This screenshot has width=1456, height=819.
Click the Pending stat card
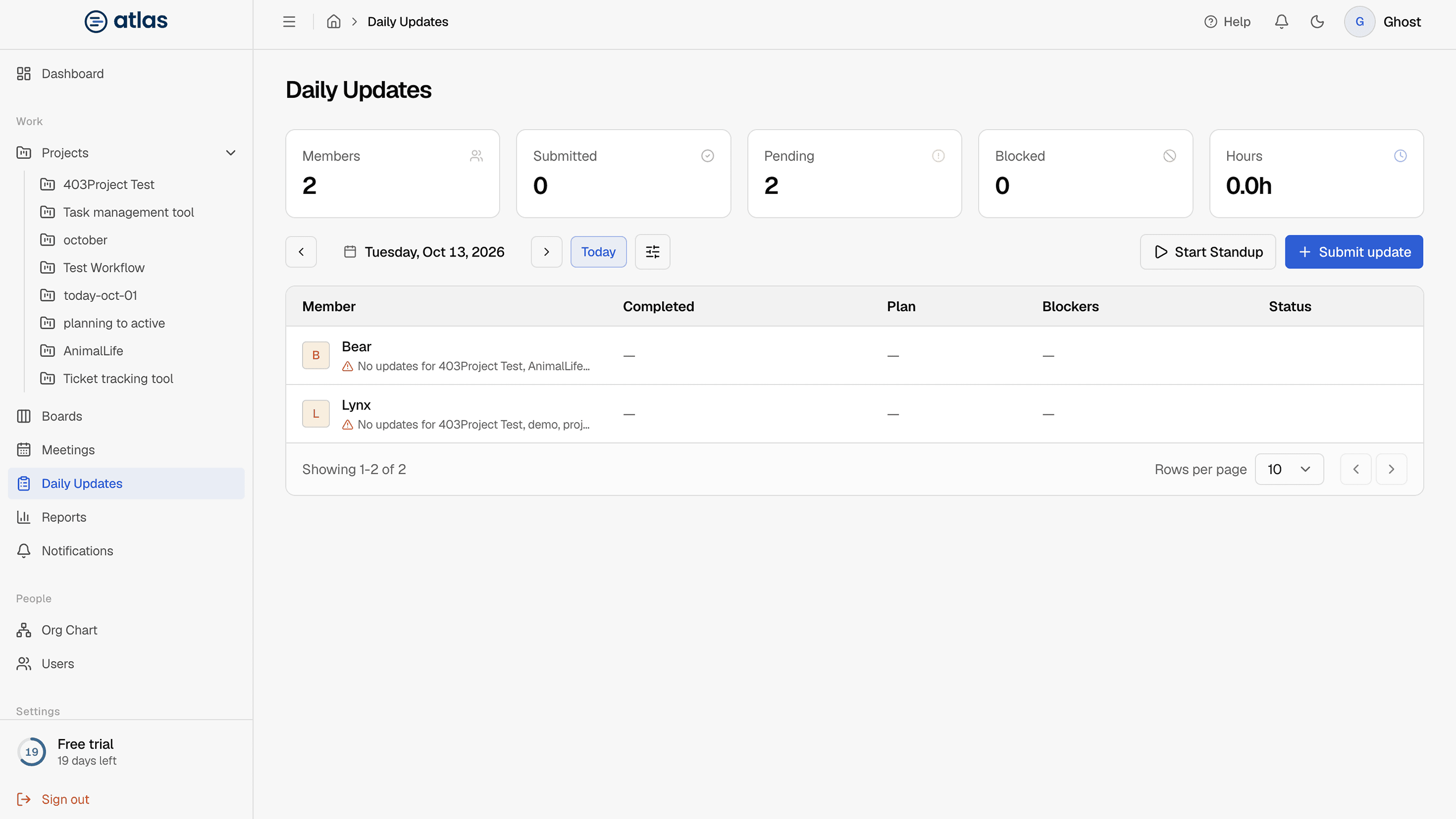point(854,173)
